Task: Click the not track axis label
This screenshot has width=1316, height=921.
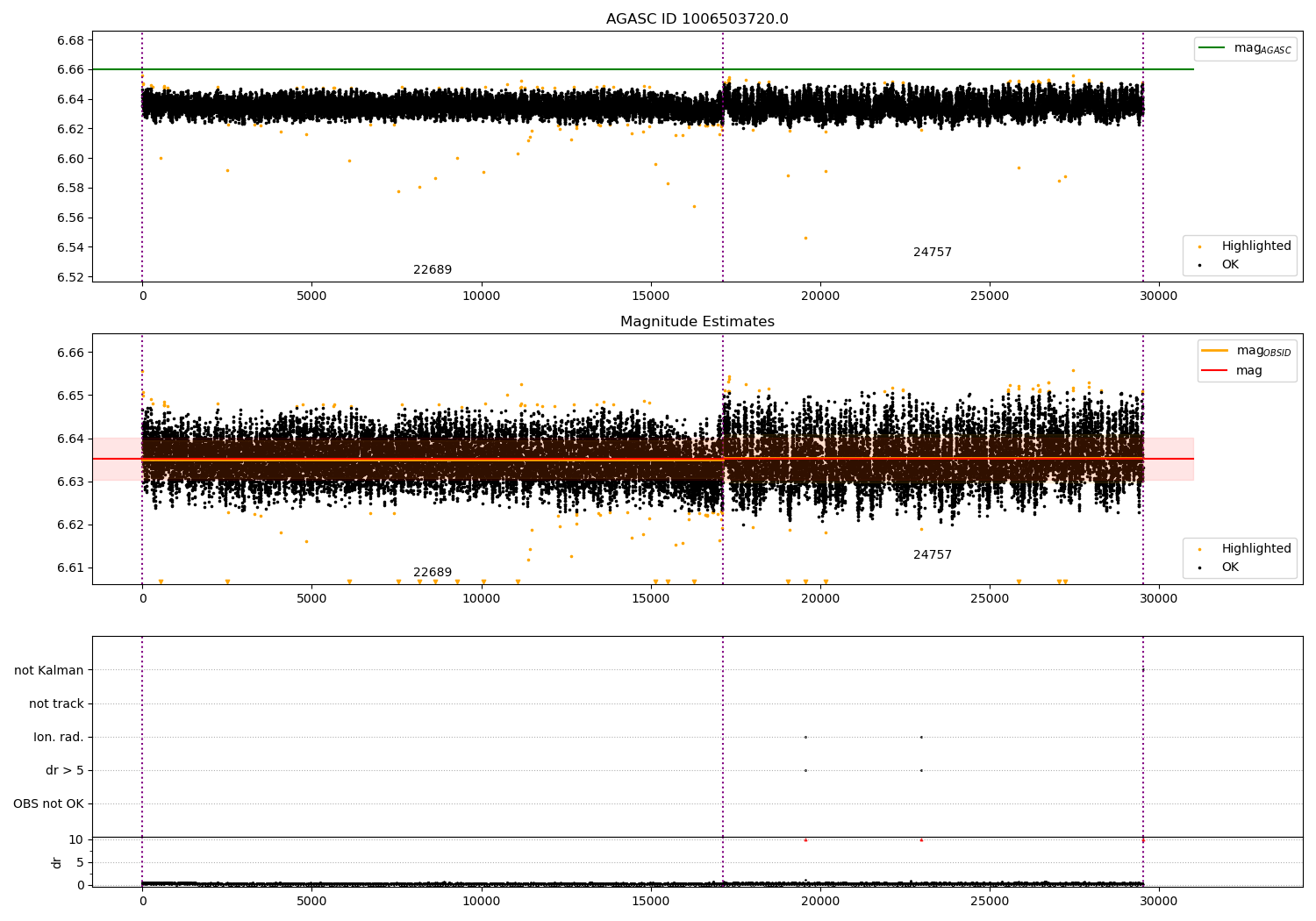Action: point(56,703)
